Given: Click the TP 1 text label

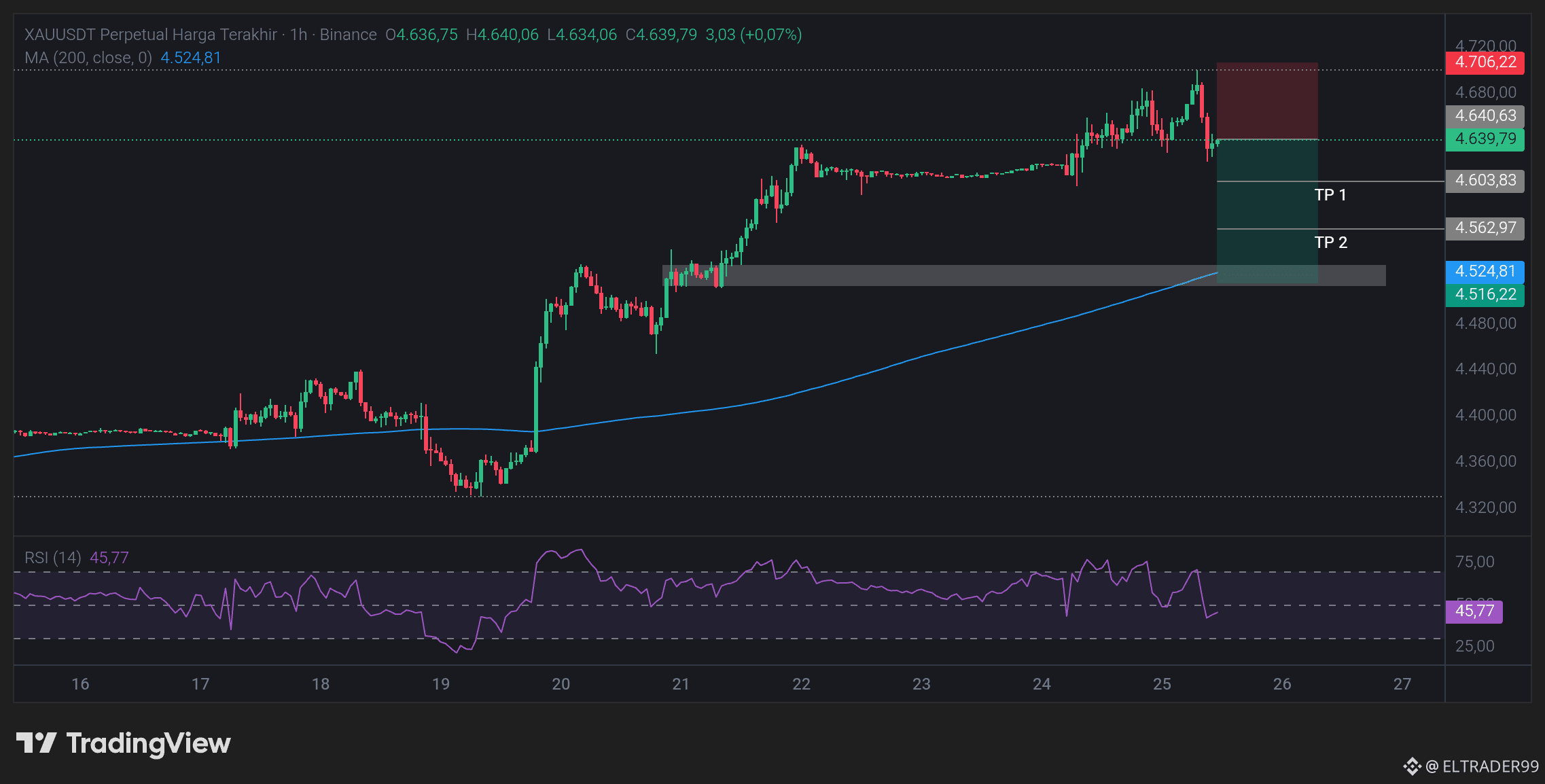Looking at the screenshot, I should (1330, 195).
